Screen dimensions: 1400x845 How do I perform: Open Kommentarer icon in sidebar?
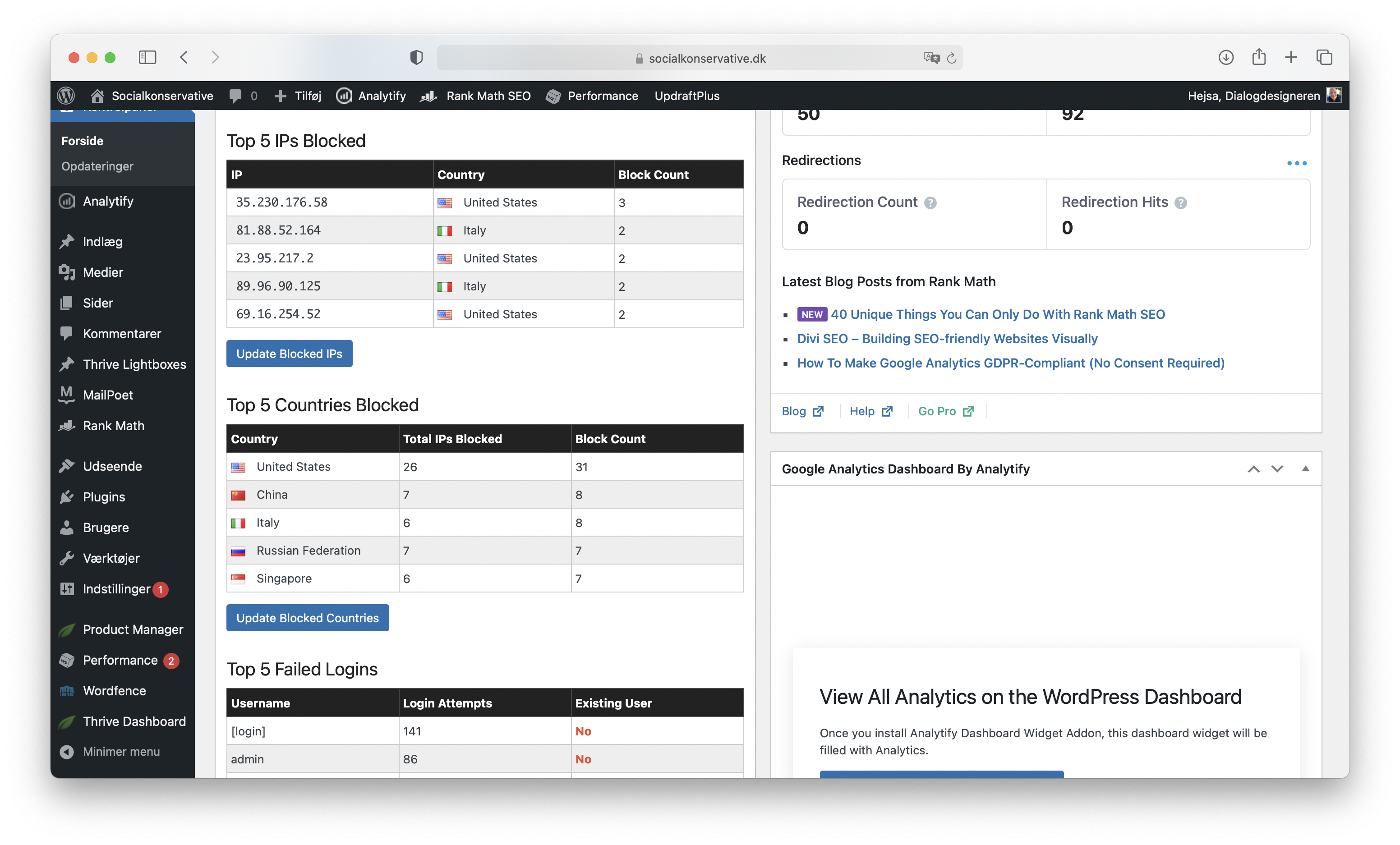click(66, 333)
